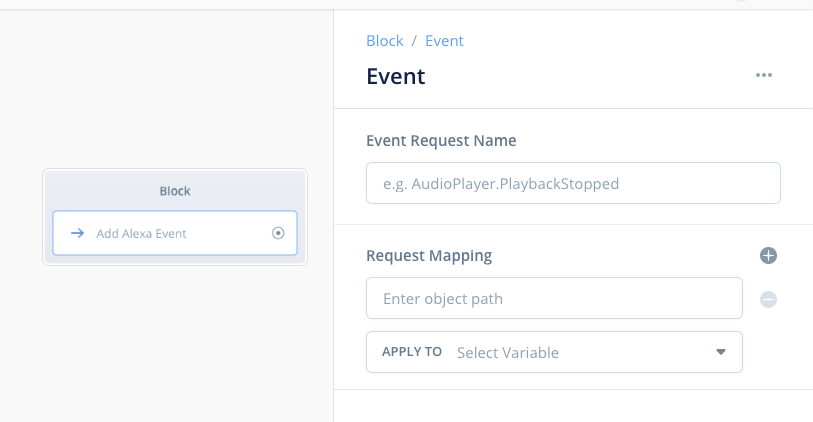Click the breadcrumb slash separator
The height and width of the screenshot is (422, 813).
point(414,41)
